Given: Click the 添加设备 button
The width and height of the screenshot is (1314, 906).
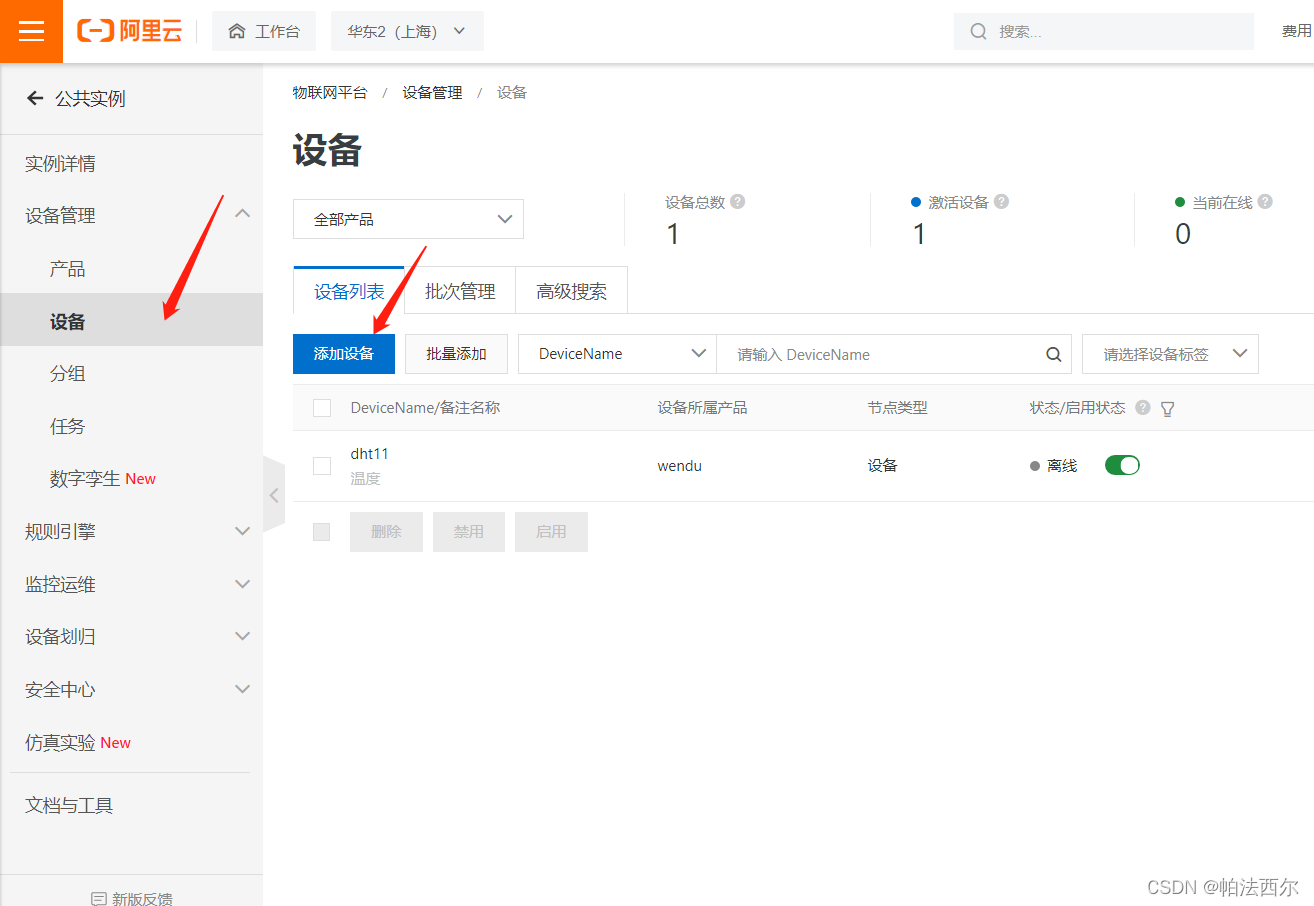Looking at the screenshot, I should pyautogui.click(x=344, y=353).
